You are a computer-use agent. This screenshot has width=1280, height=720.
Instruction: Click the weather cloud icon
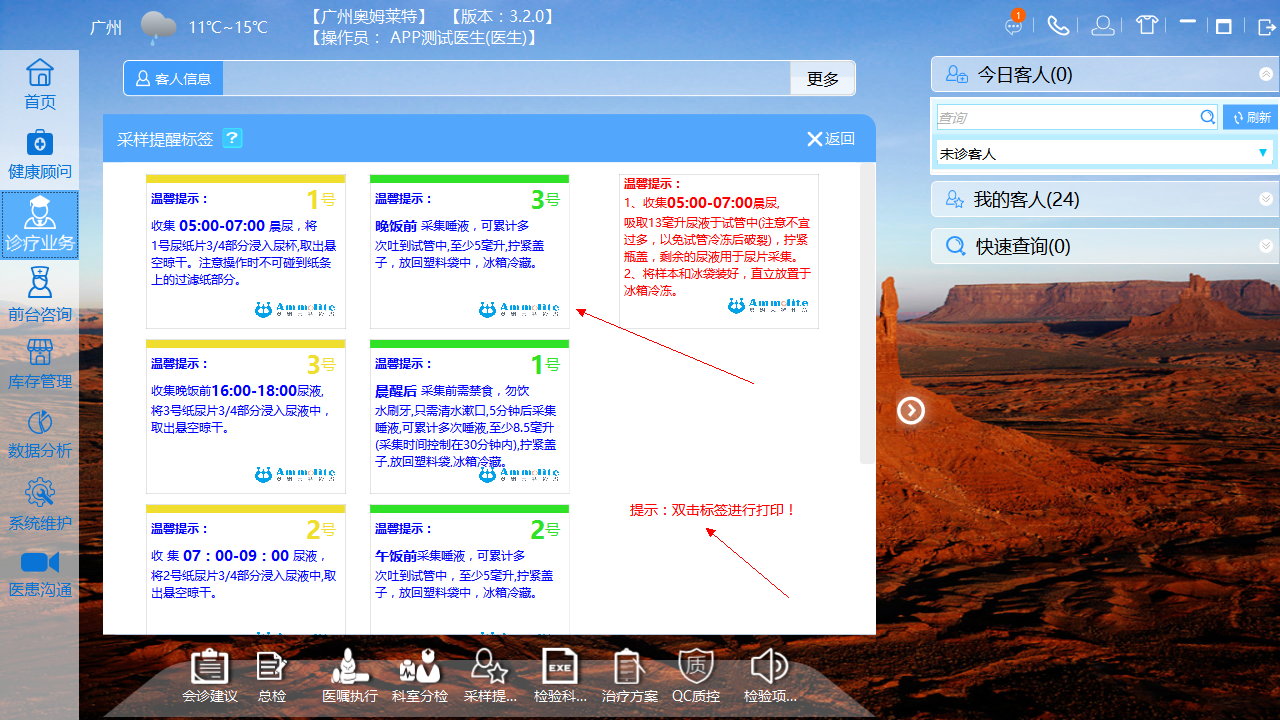(x=158, y=28)
